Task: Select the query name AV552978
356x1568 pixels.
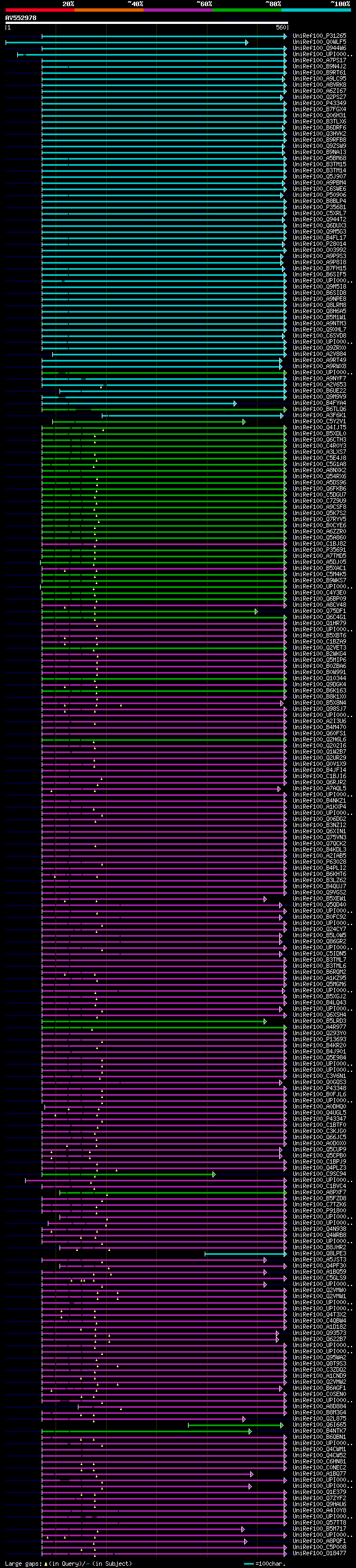Action: (x=21, y=18)
